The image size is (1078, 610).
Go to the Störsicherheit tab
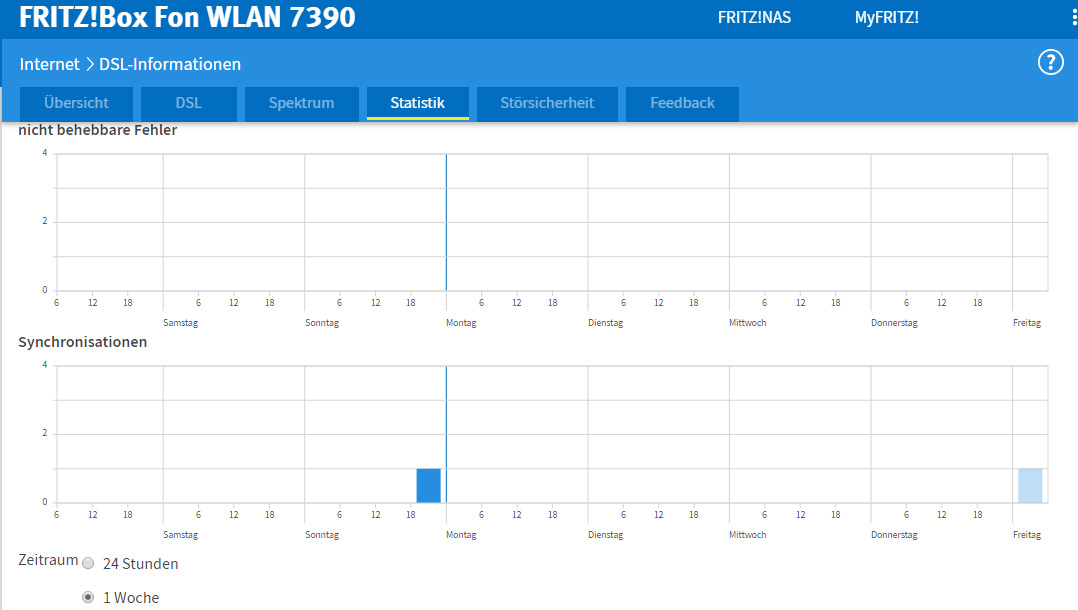click(x=547, y=103)
